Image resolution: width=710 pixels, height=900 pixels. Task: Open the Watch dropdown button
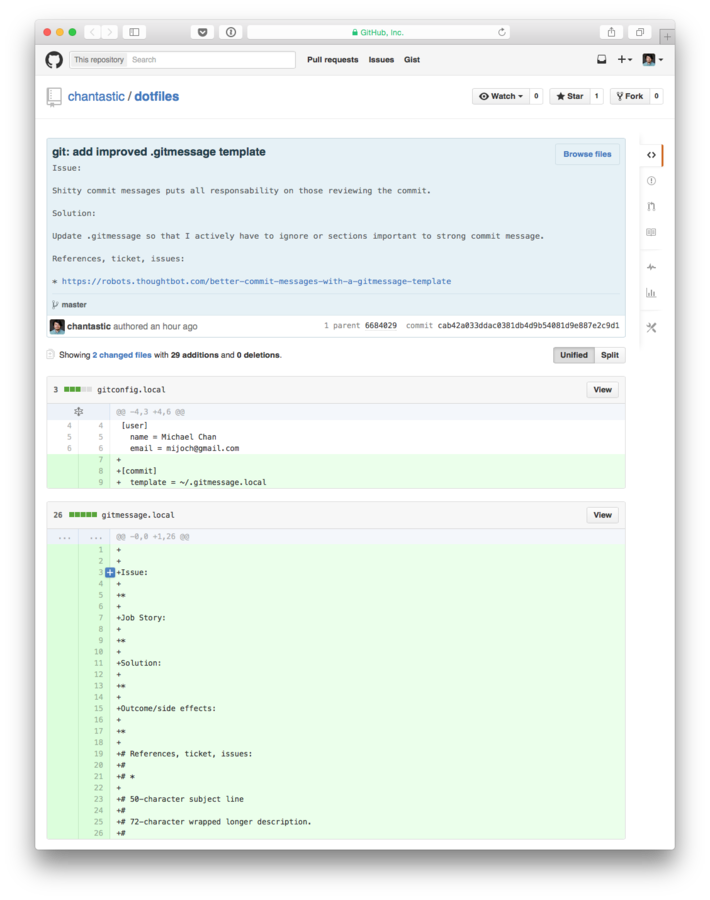click(501, 96)
